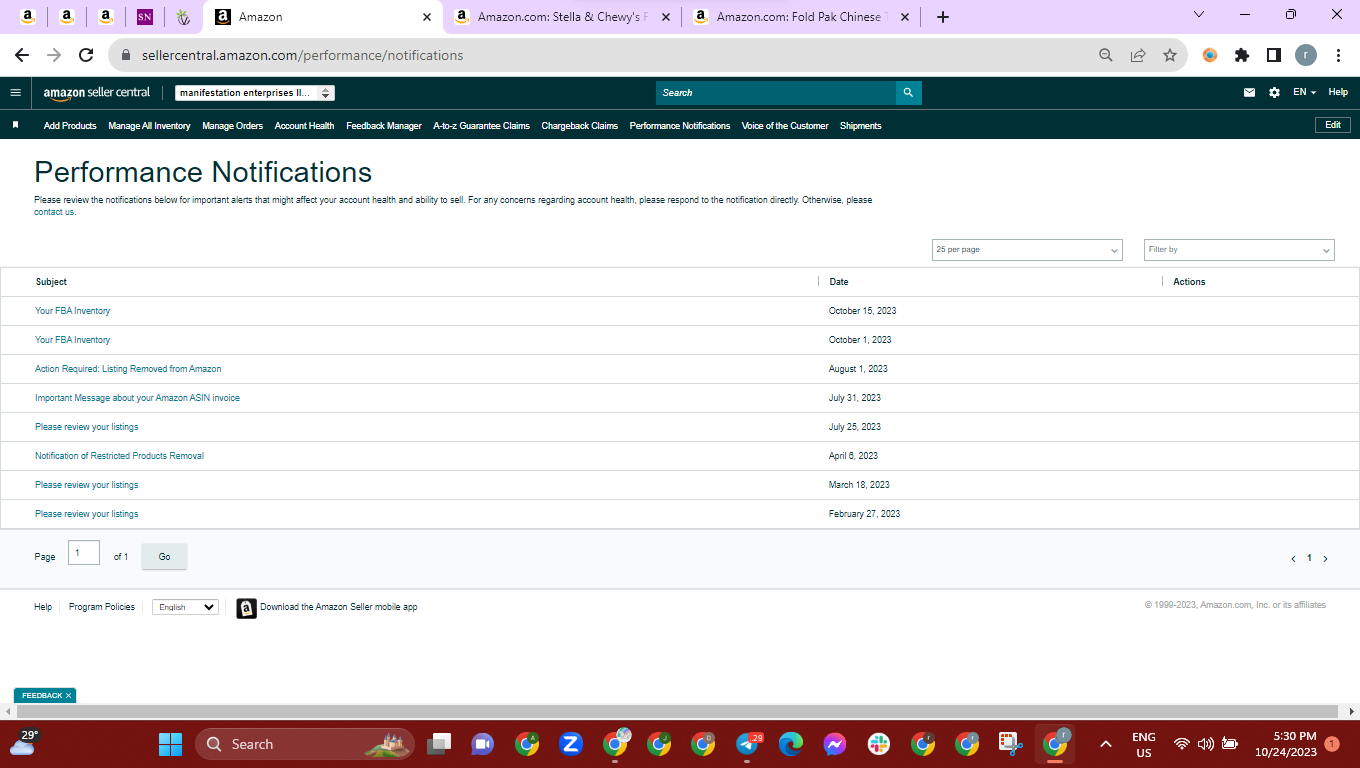
Task: Switch to the pinned SN tab
Action: (144, 17)
